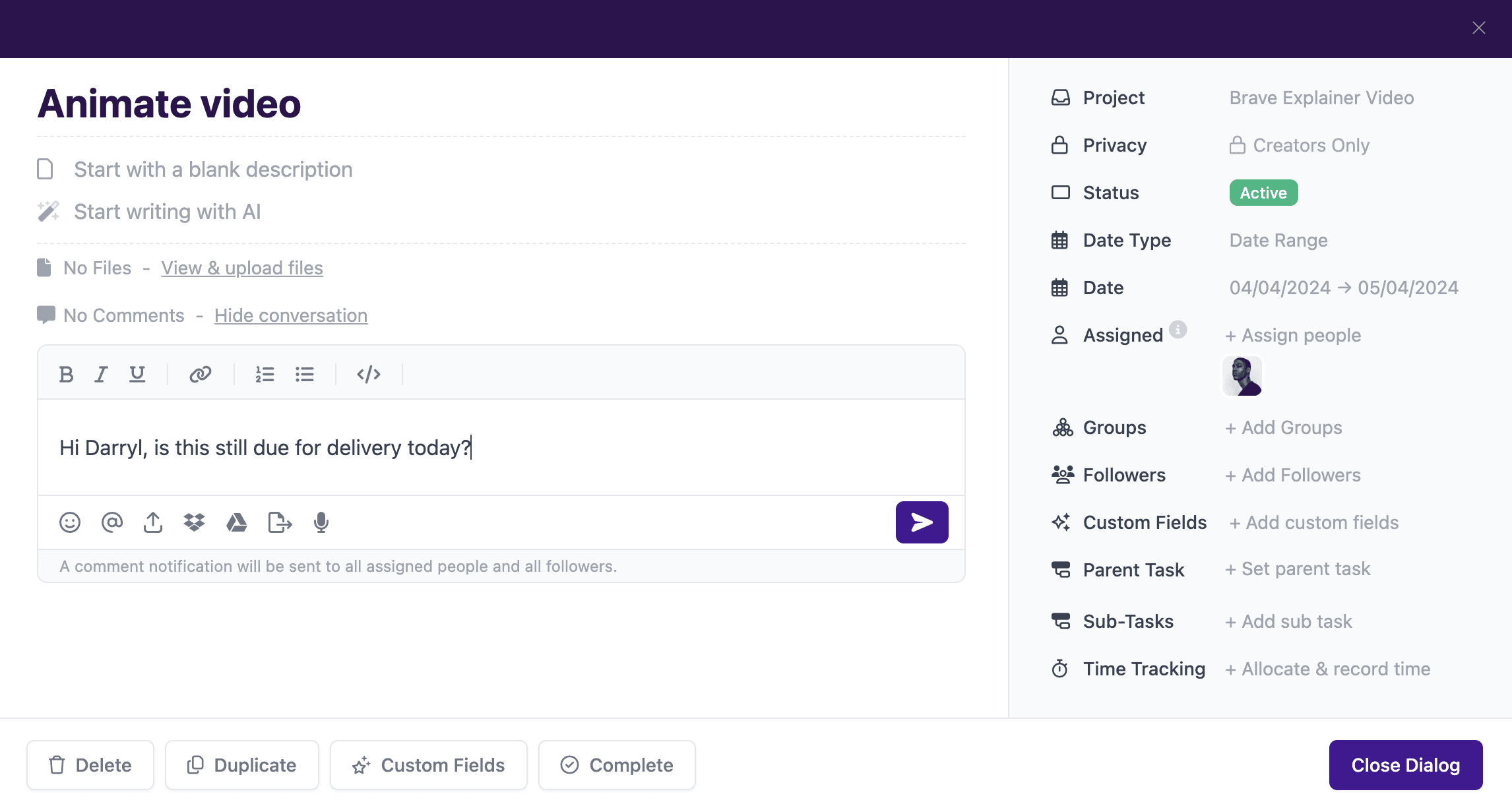Click the Close Dialog button
The height and width of the screenshot is (802, 1512).
(1405, 765)
